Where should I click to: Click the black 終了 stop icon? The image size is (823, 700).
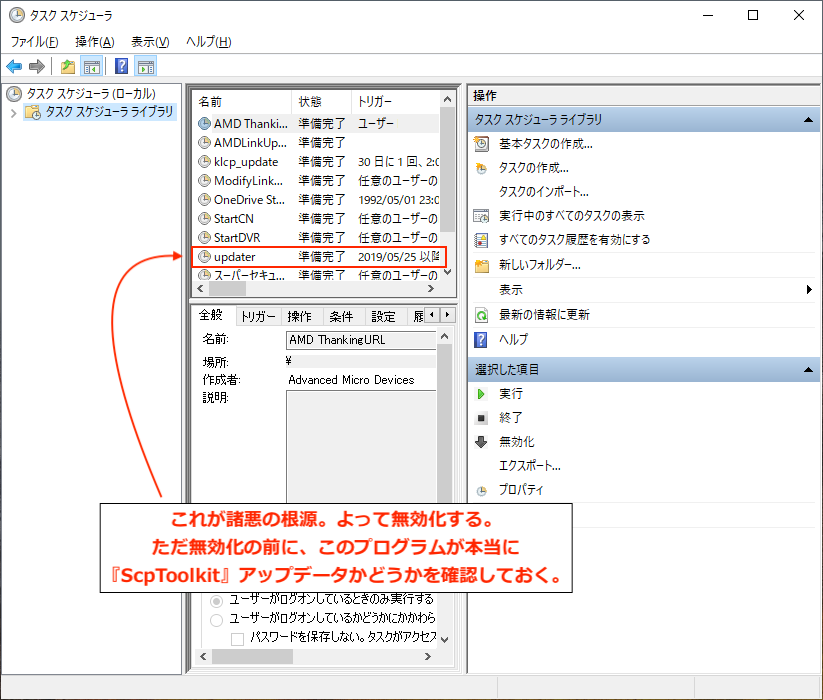[x=481, y=418]
